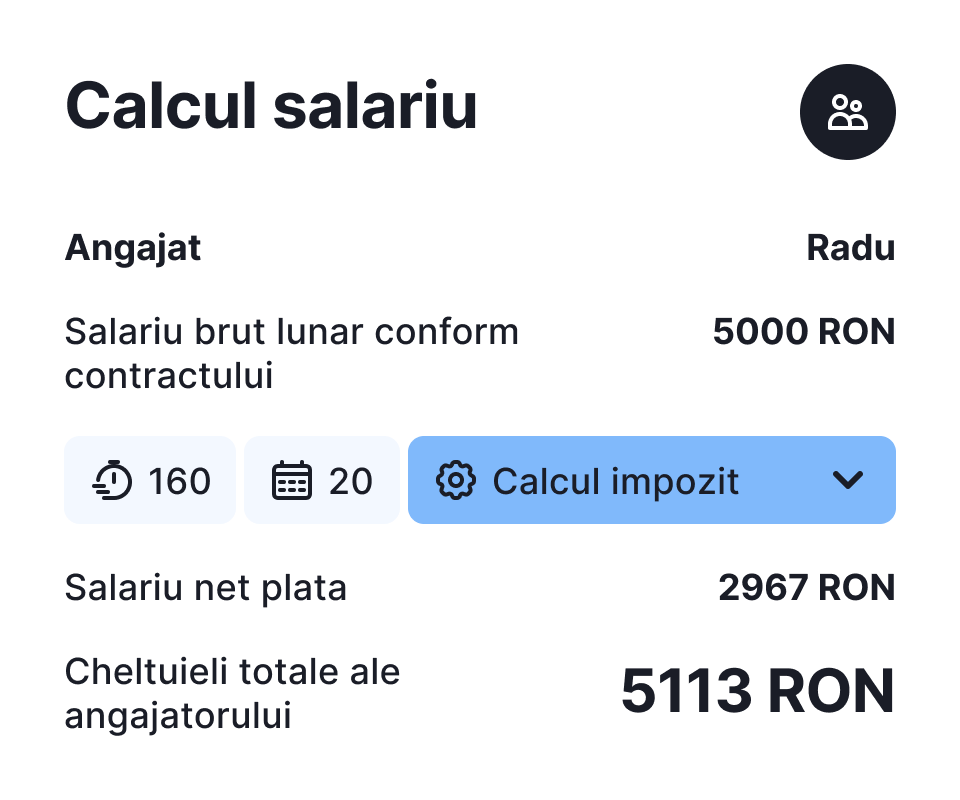Open the employees icon button
This screenshot has height=800, width=960.
tap(847, 112)
